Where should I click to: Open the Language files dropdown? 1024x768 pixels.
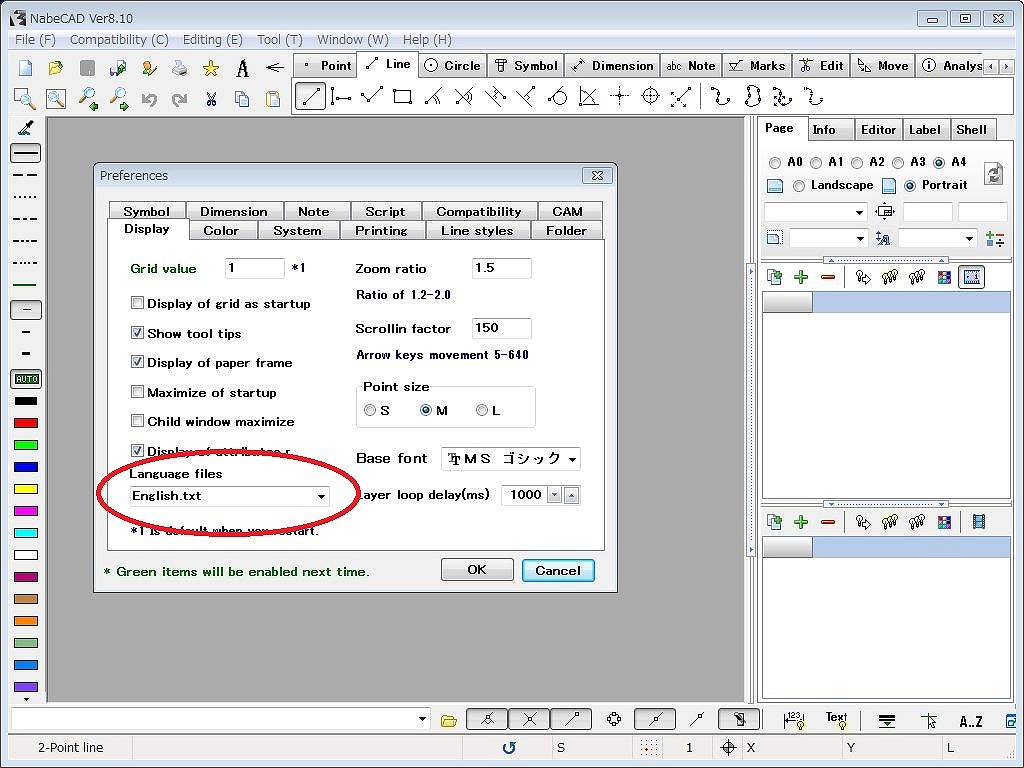321,496
